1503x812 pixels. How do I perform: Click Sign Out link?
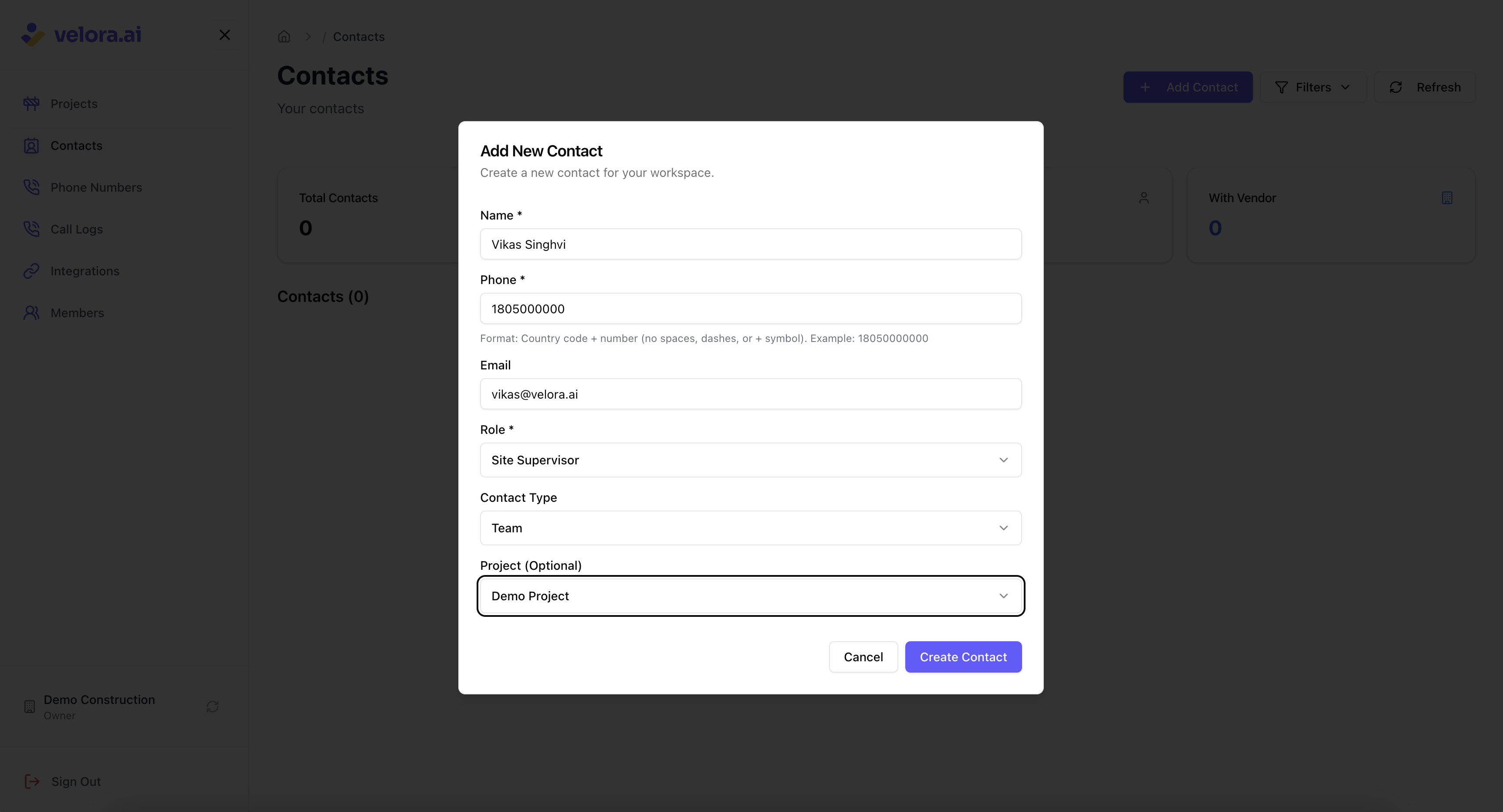tap(76, 781)
